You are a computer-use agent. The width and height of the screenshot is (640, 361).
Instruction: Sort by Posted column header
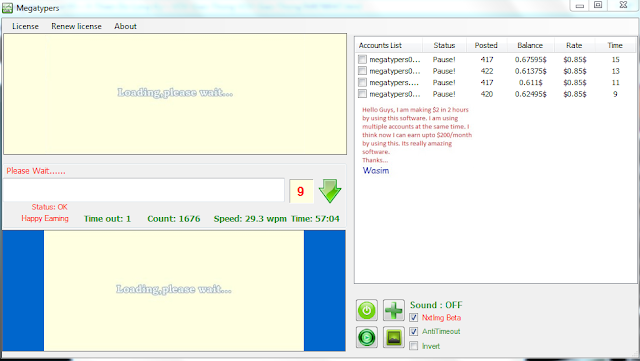[486, 45]
